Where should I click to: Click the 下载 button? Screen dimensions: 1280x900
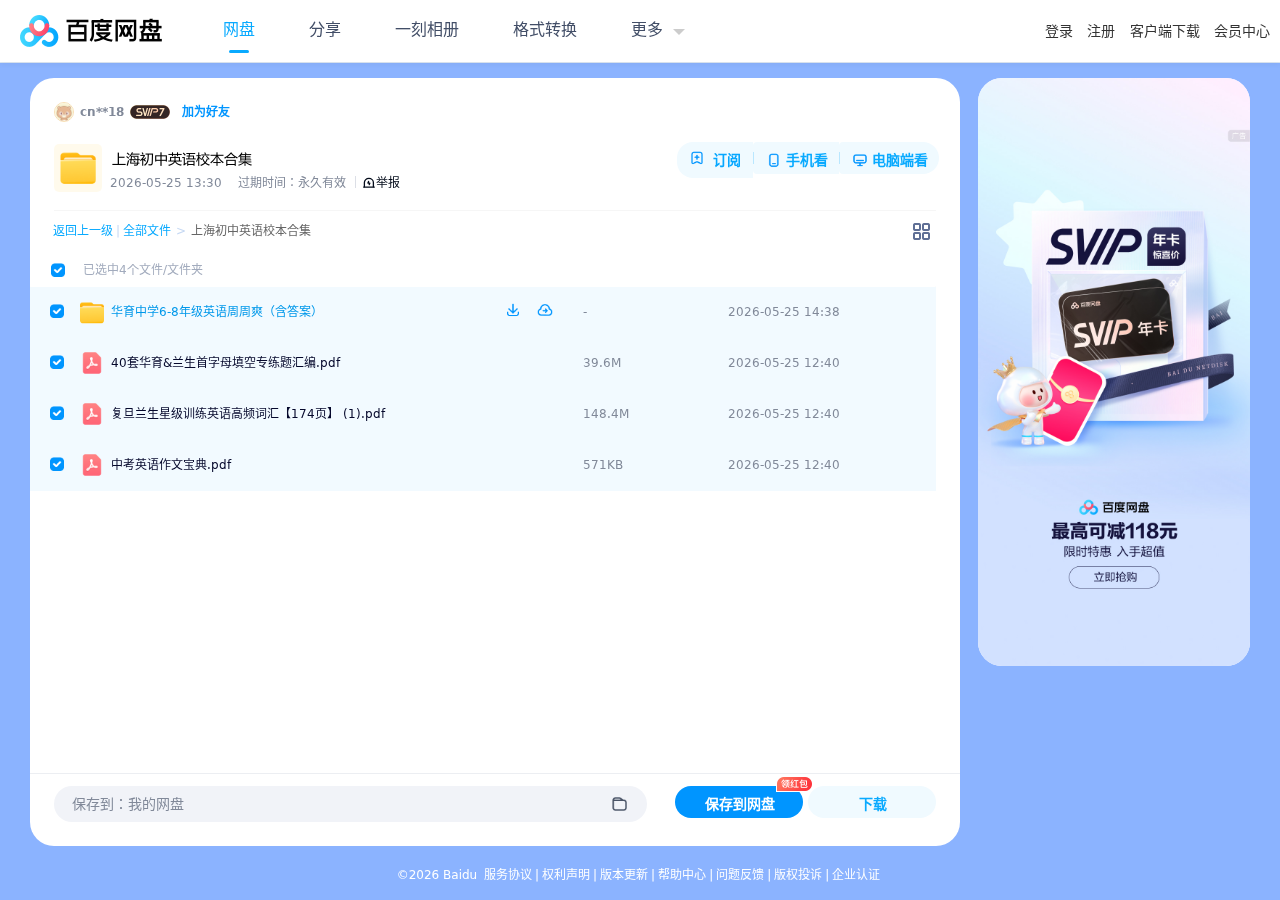[872, 803]
